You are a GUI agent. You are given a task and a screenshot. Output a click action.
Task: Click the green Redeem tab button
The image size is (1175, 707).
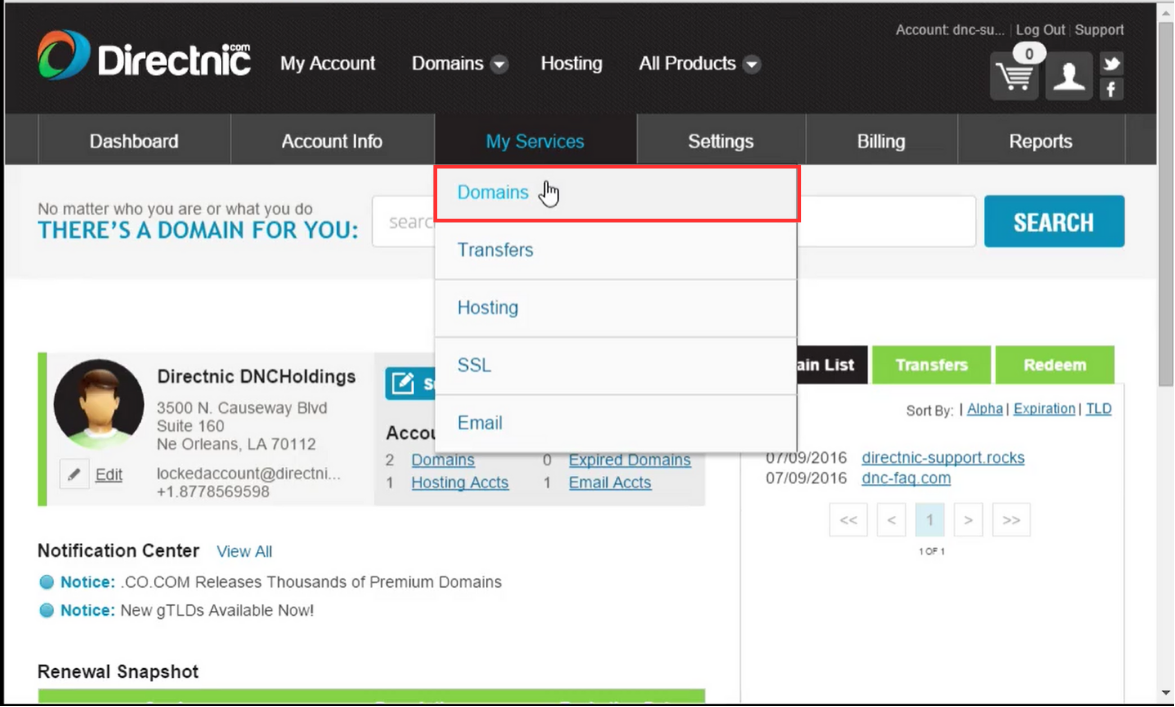tap(1054, 365)
